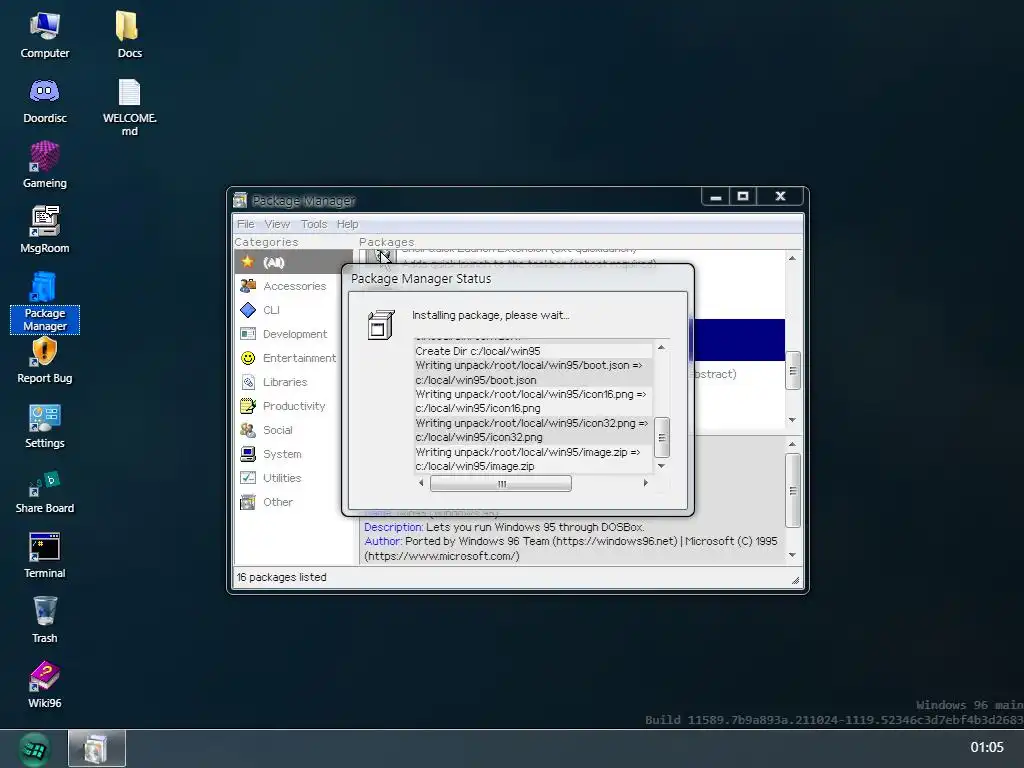The width and height of the screenshot is (1024, 768).
Task: Click the Development category icon
Action: click(x=248, y=334)
